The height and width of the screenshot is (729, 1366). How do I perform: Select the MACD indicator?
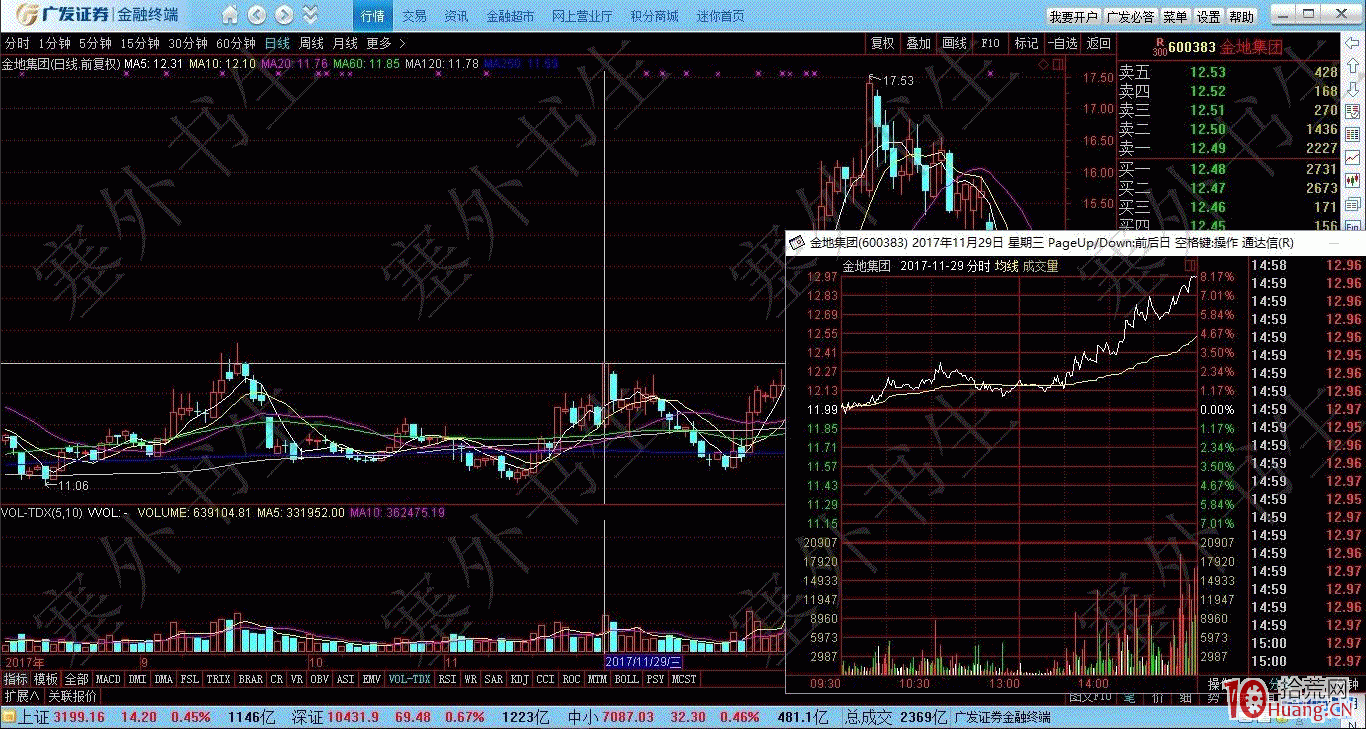108,679
